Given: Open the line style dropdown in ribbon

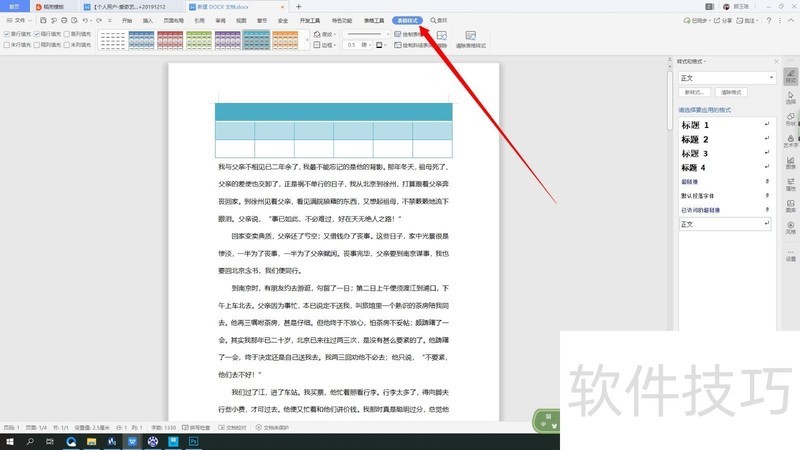Looking at the screenshot, I should point(366,34).
